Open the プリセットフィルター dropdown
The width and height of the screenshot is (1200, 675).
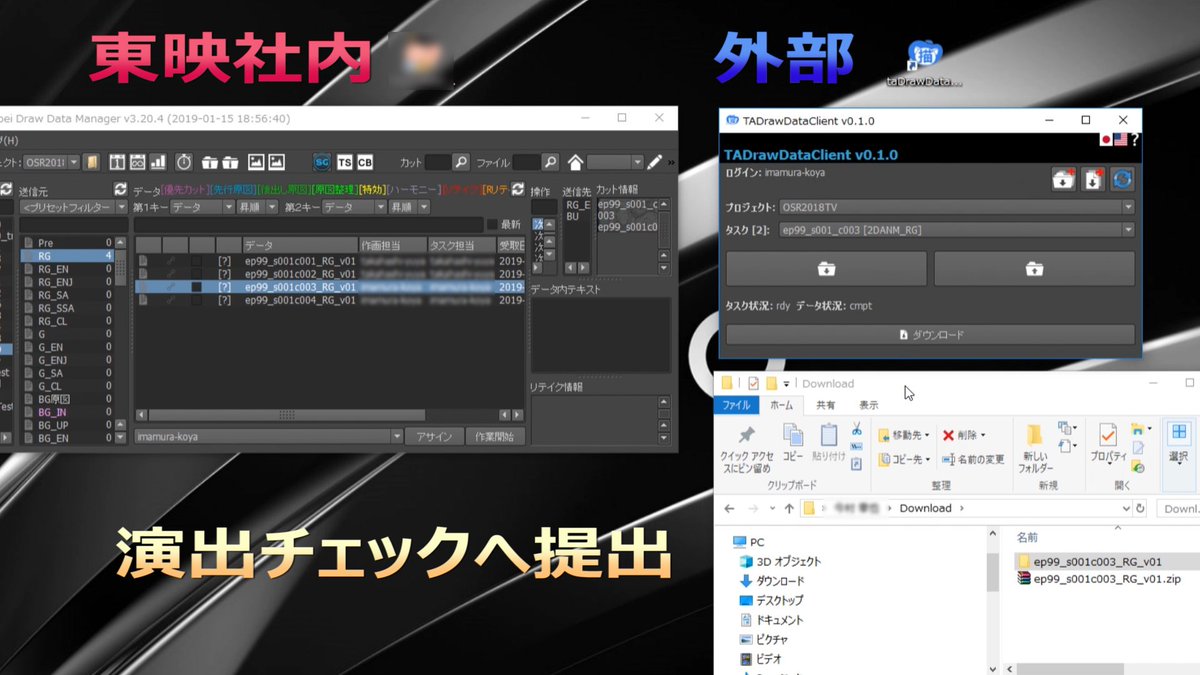coord(72,207)
